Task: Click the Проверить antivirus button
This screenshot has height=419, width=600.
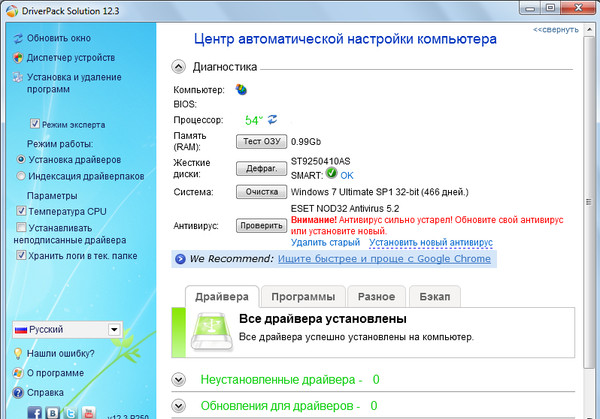Action: coord(262,226)
